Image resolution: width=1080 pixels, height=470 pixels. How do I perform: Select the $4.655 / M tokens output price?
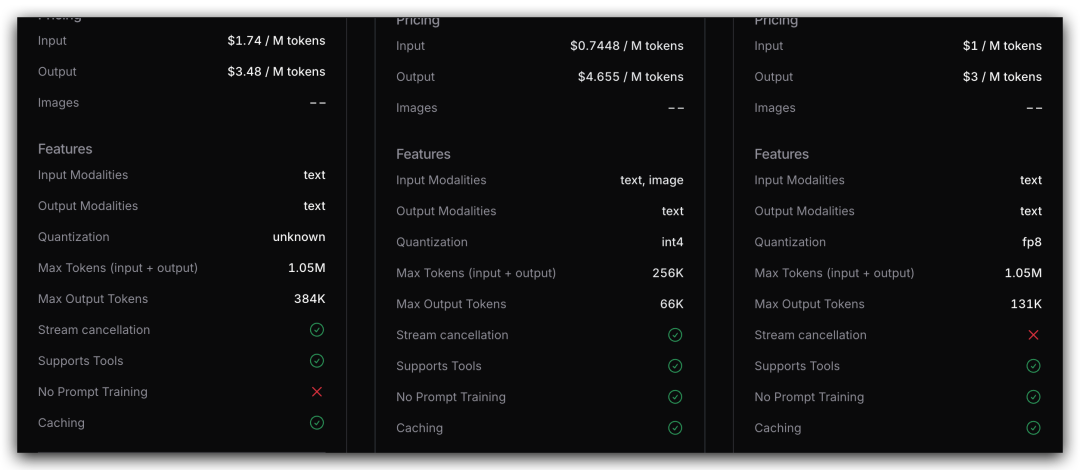pyautogui.click(x=630, y=77)
